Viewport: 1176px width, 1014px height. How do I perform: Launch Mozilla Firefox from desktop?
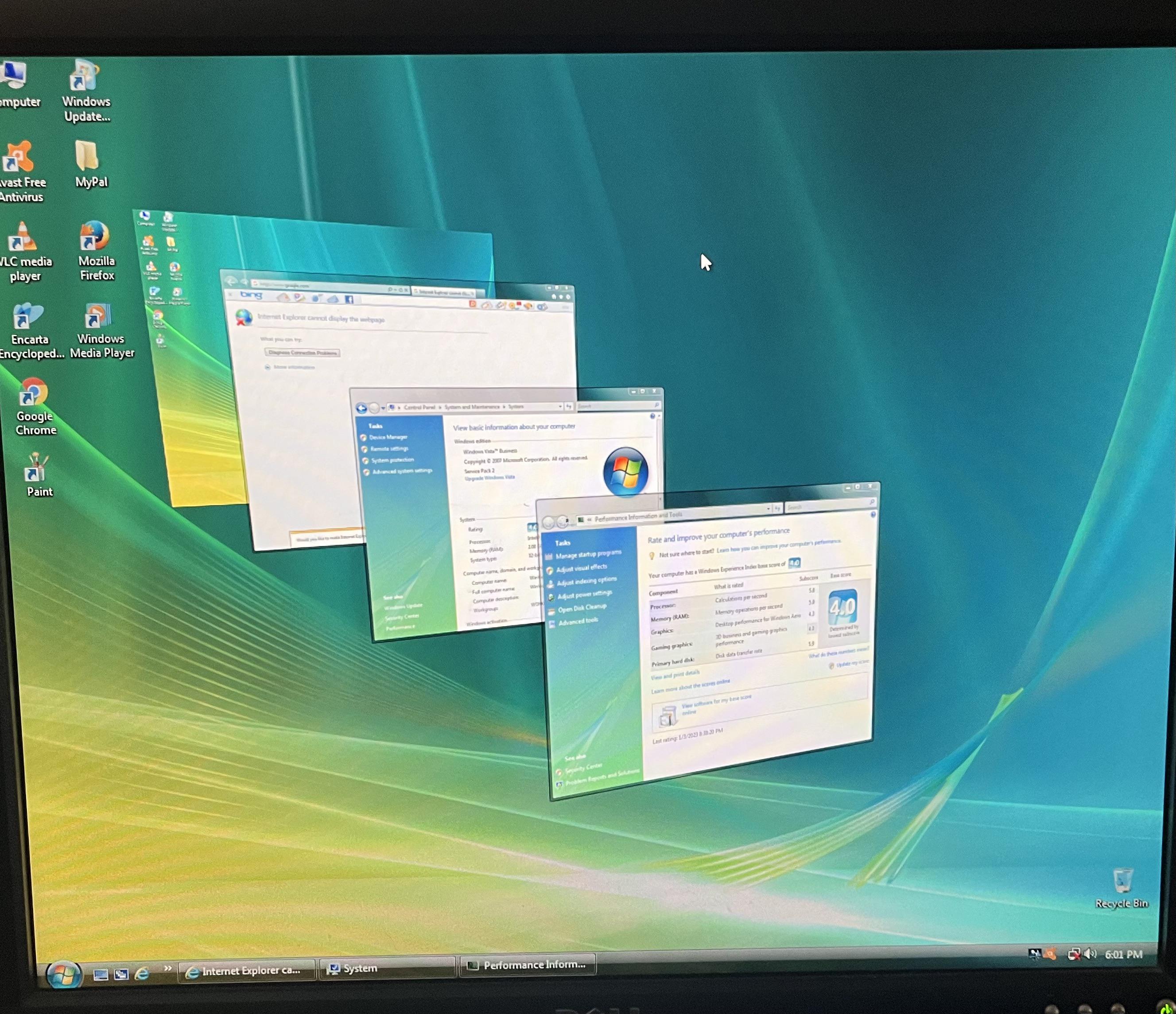pyautogui.click(x=95, y=251)
